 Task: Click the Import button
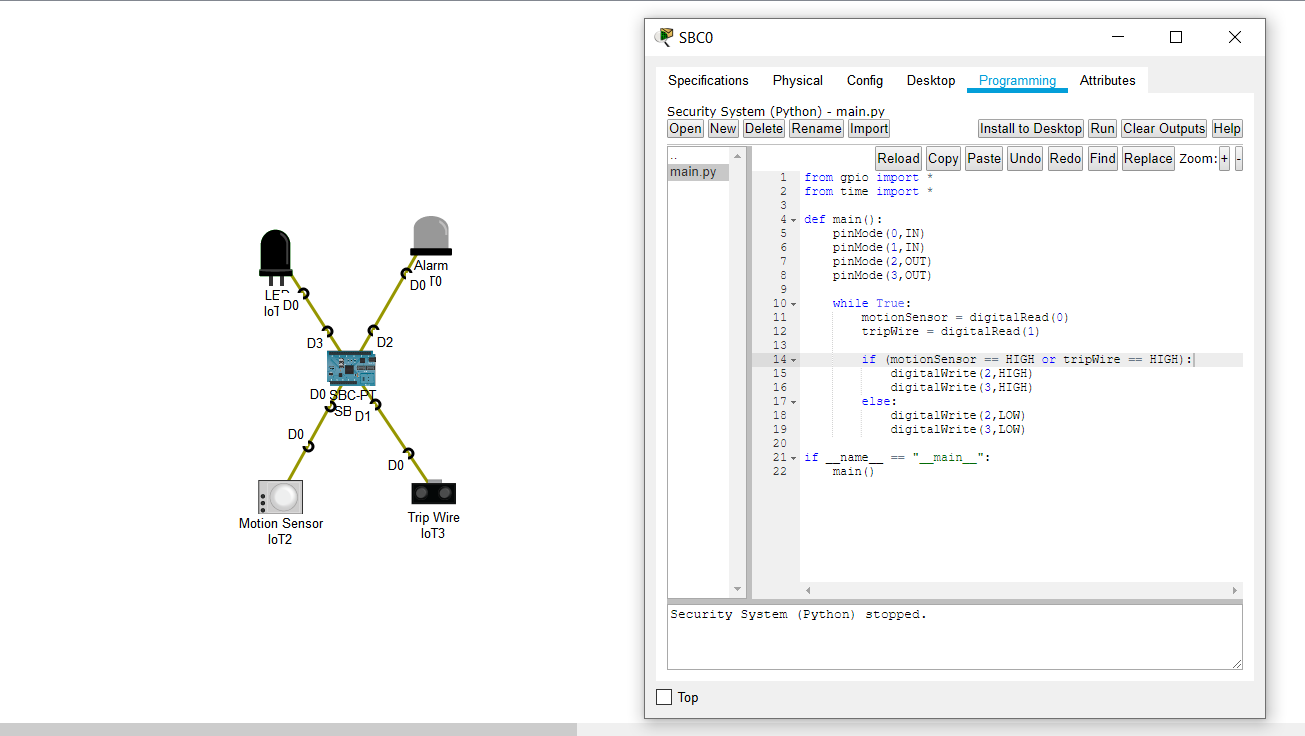[869, 128]
